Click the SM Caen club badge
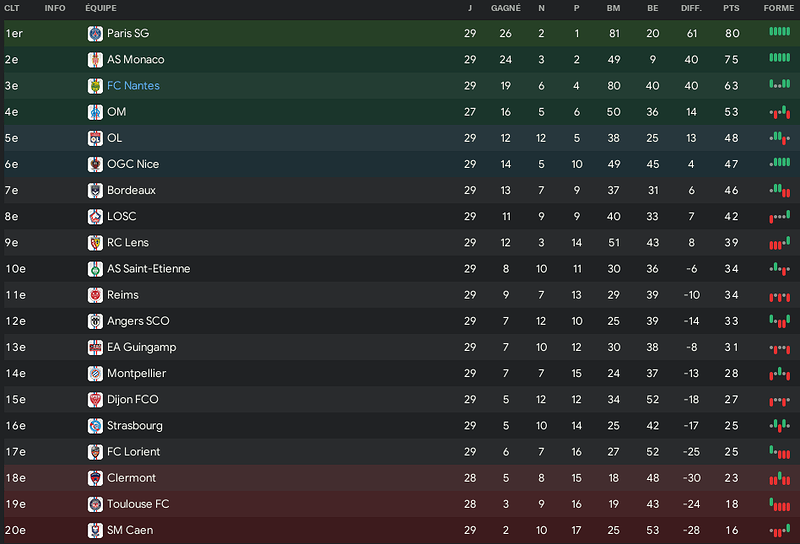This screenshot has height=544, width=800. pos(95,530)
